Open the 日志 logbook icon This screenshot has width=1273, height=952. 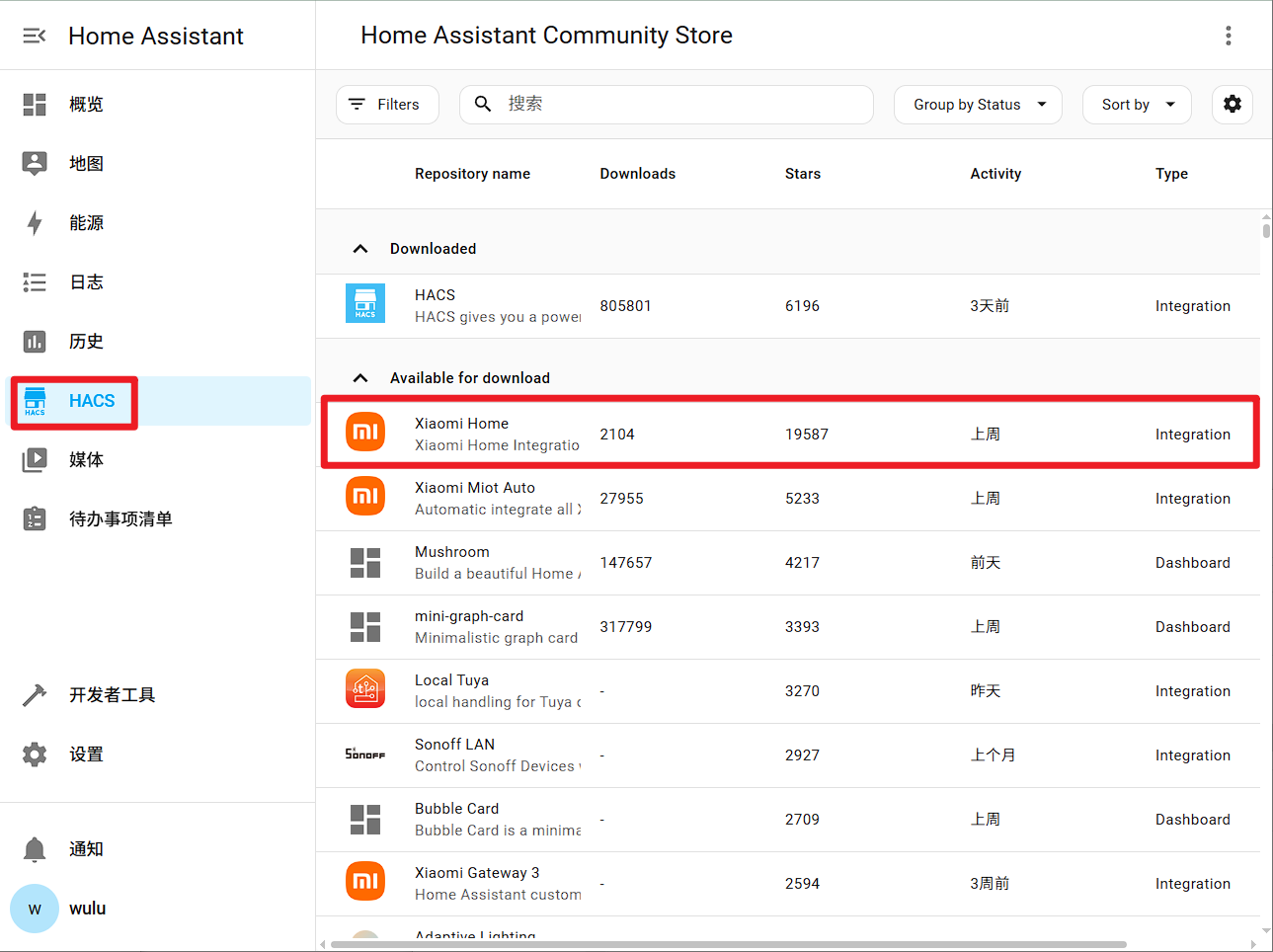pos(35,282)
